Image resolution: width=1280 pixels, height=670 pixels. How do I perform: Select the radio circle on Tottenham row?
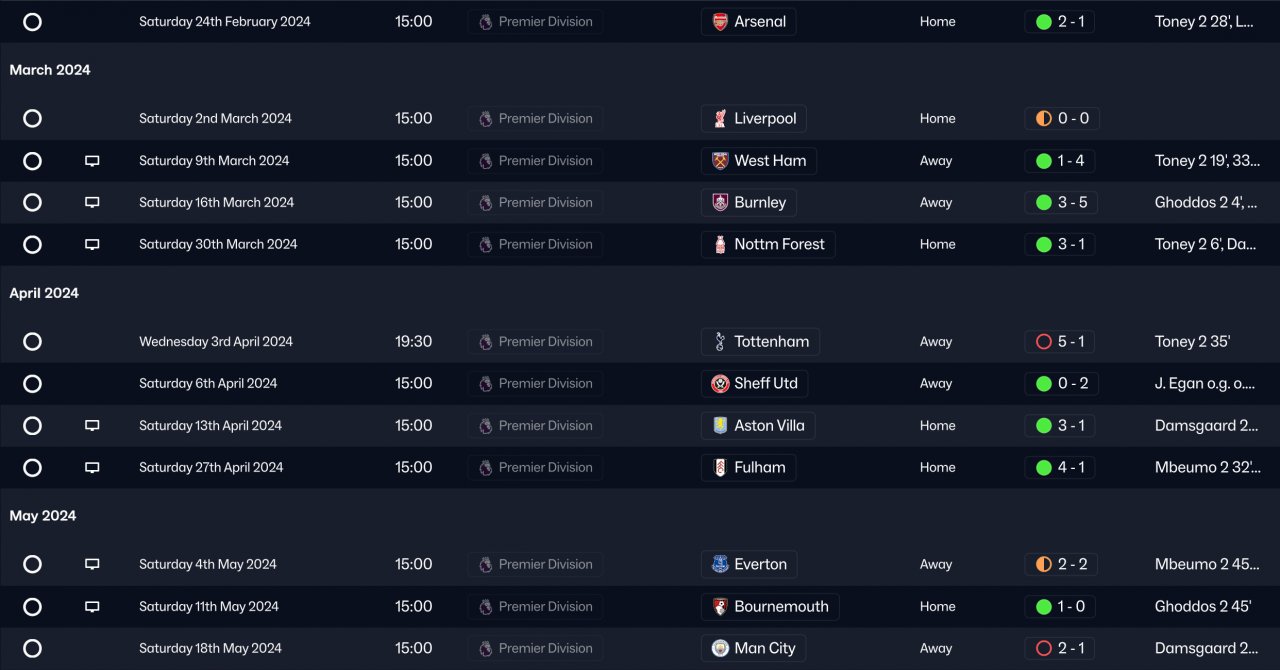point(32,342)
